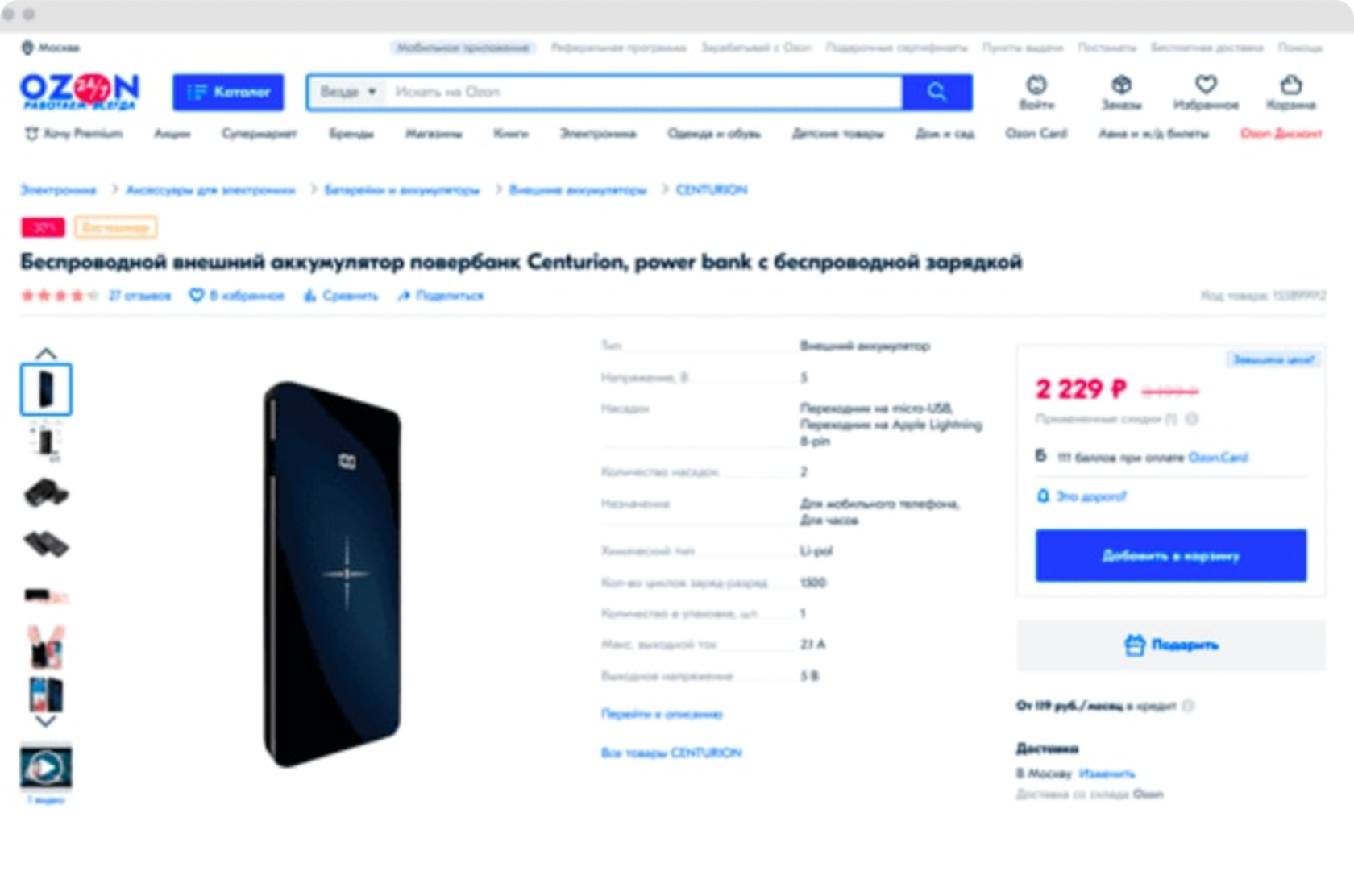This screenshot has width=1354, height=896.
Task: Select the first product image thumbnail
Action: (46, 389)
